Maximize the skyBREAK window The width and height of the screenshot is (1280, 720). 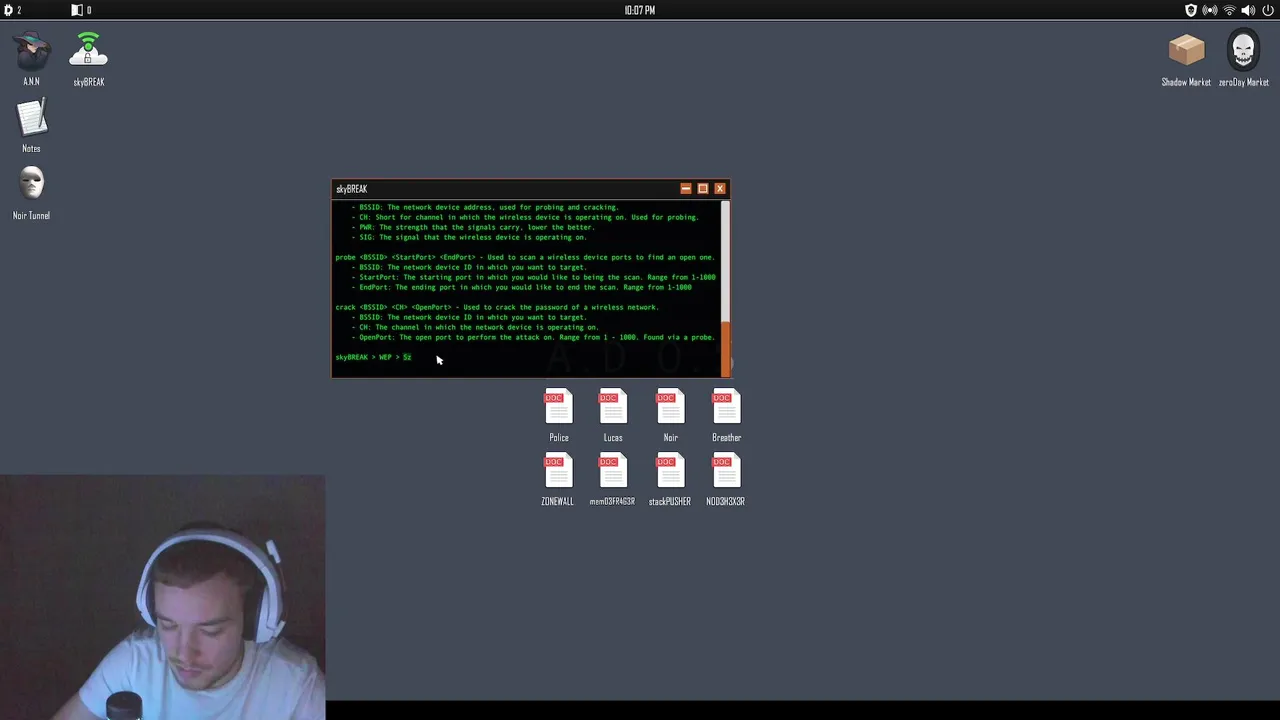click(703, 188)
